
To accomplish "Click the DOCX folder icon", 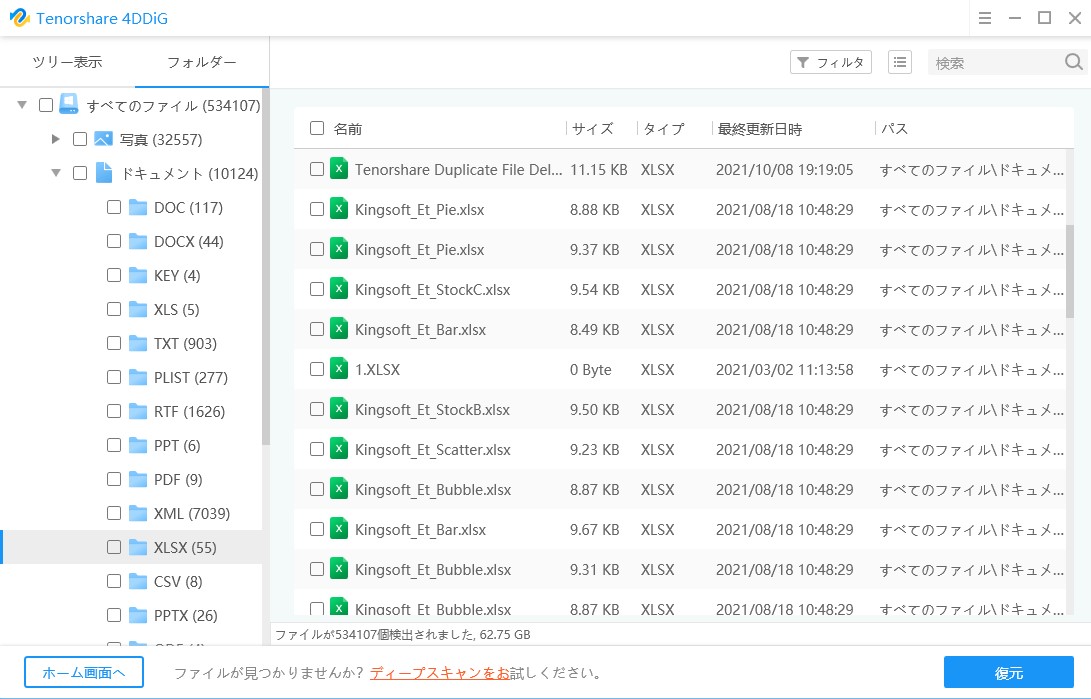I will pyautogui.click(x=138, y=241).
